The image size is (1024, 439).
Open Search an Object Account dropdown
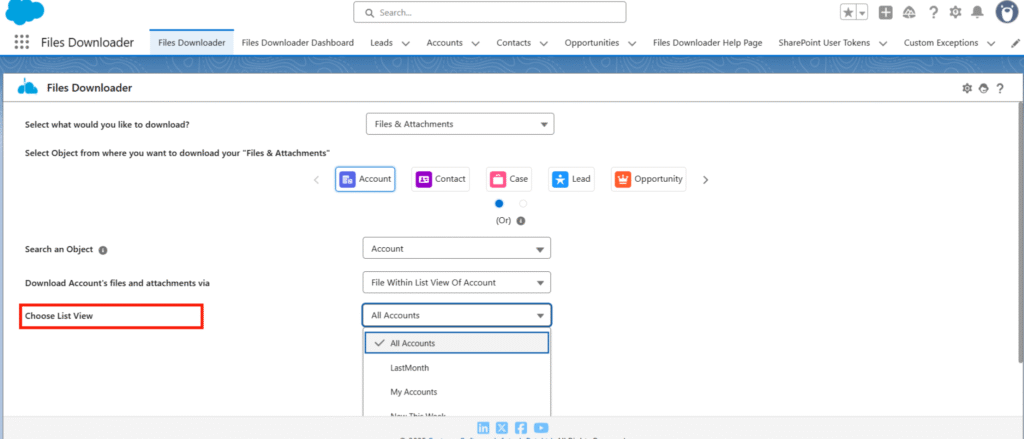456,249
